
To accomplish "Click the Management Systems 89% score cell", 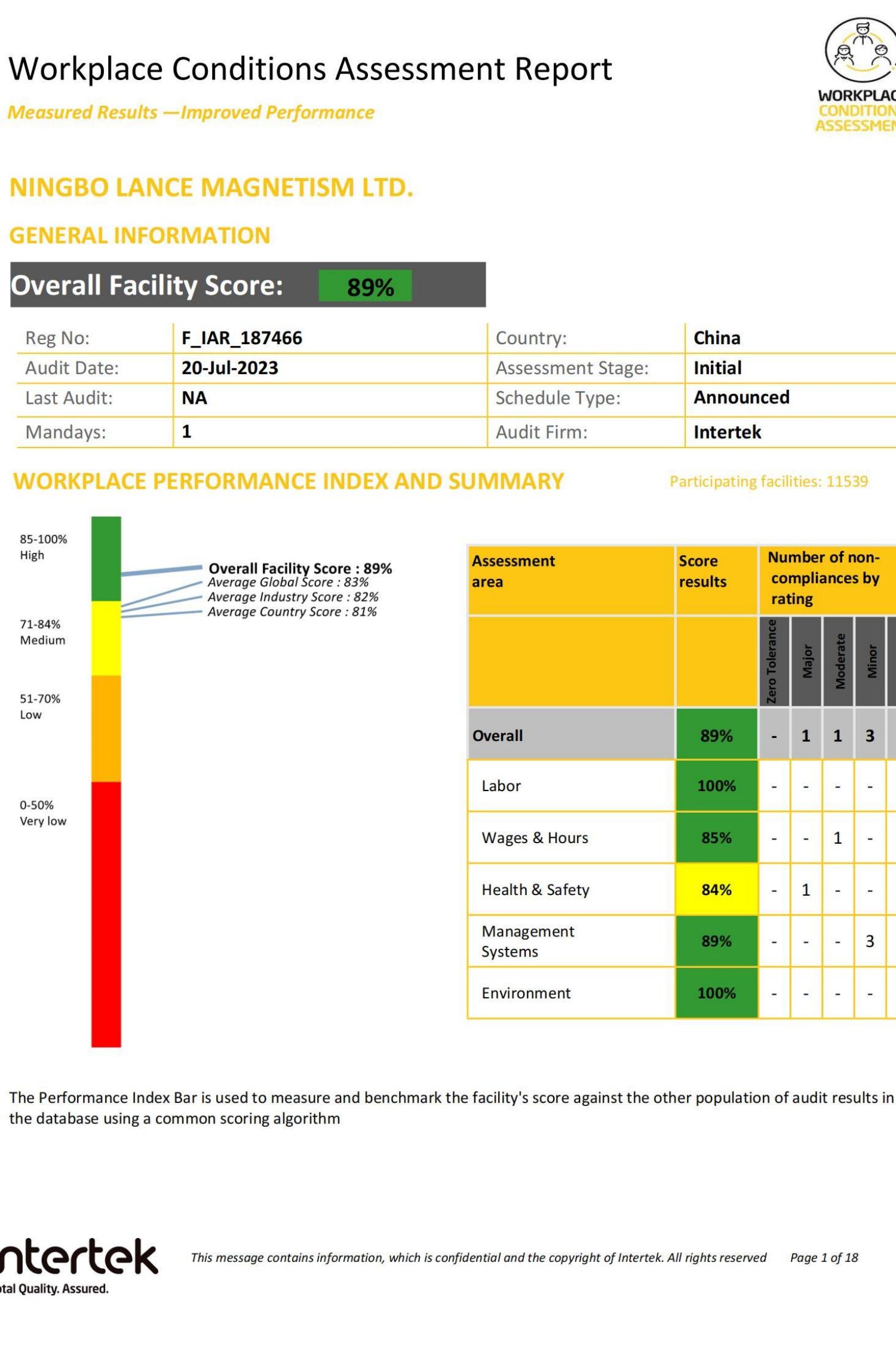I will pyautogui.click(x=717, y=941).
